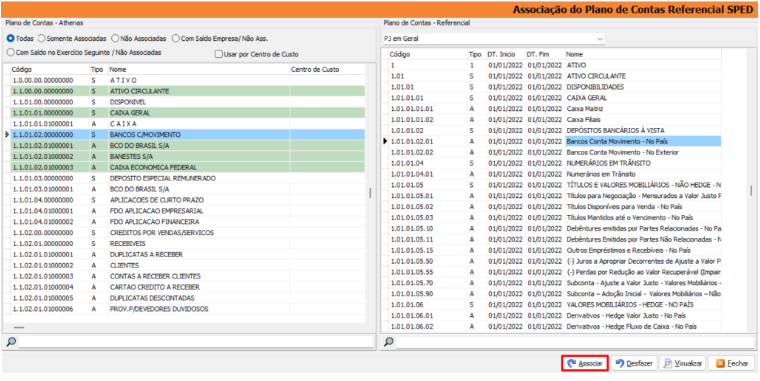Screen dimensions: 760x381
Task: Select Derivativos - Hedge Fluxo de Caixa row
Action: tap(555, 326)
